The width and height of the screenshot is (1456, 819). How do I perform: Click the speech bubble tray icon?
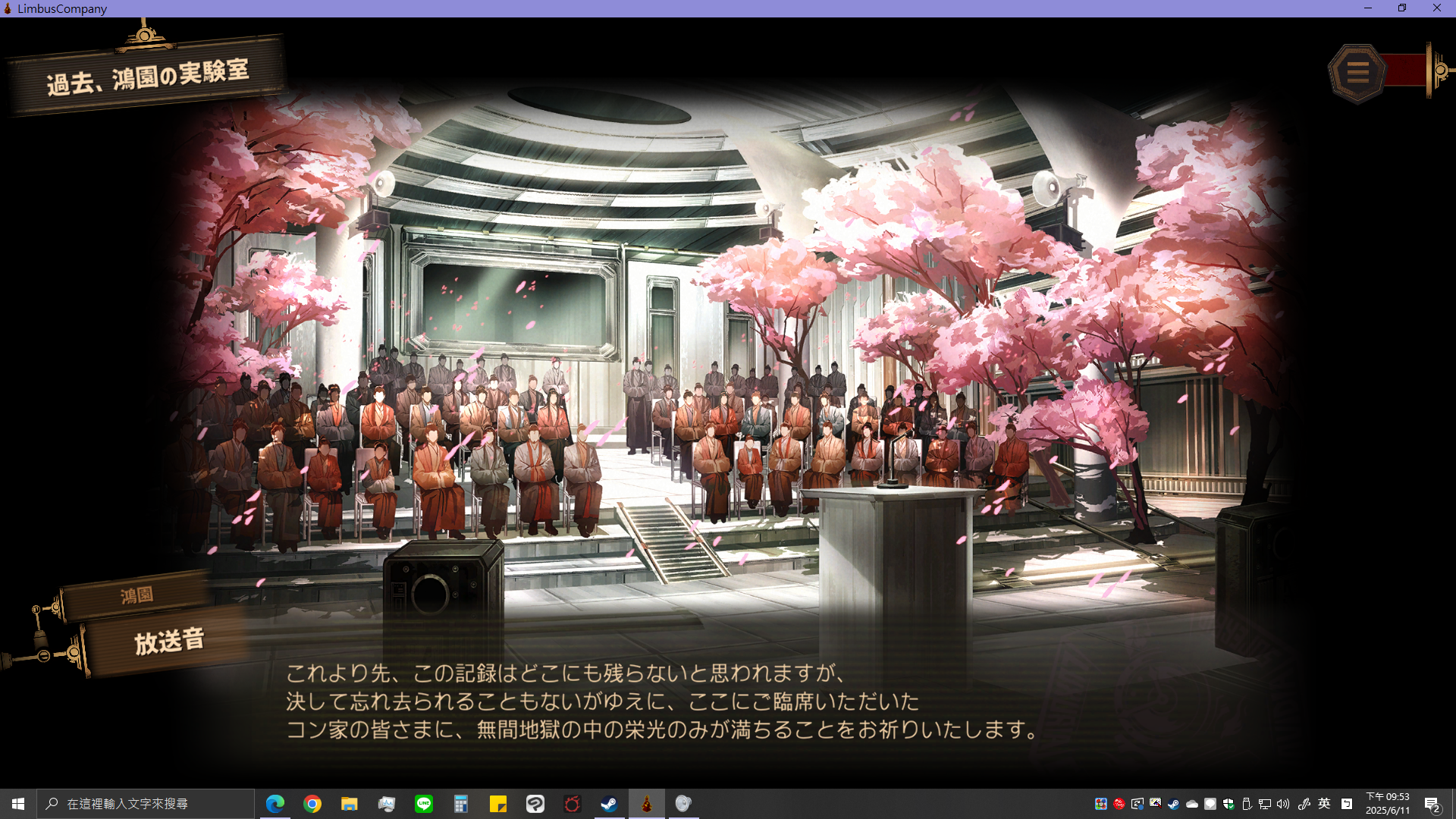tap(1210, 804)
